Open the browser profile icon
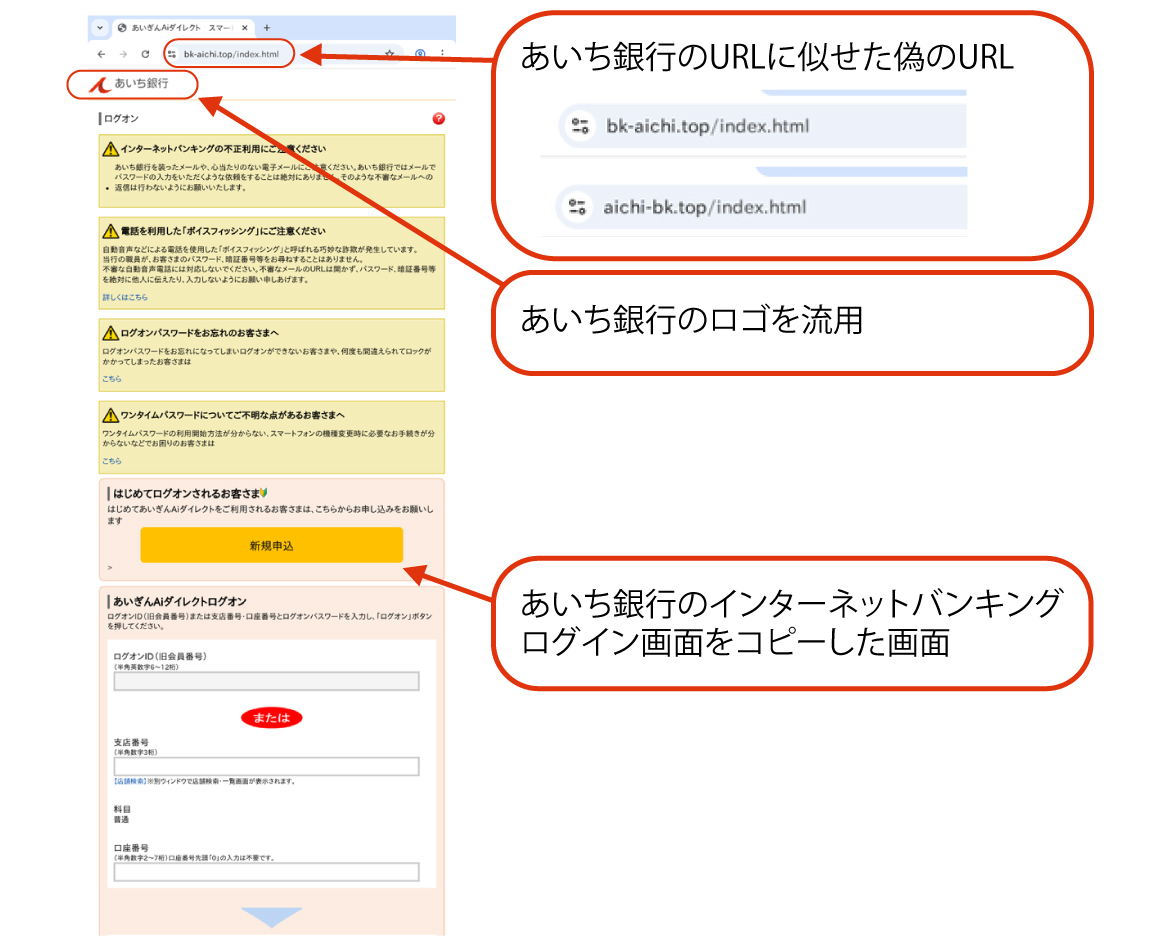 click(421, 54)
